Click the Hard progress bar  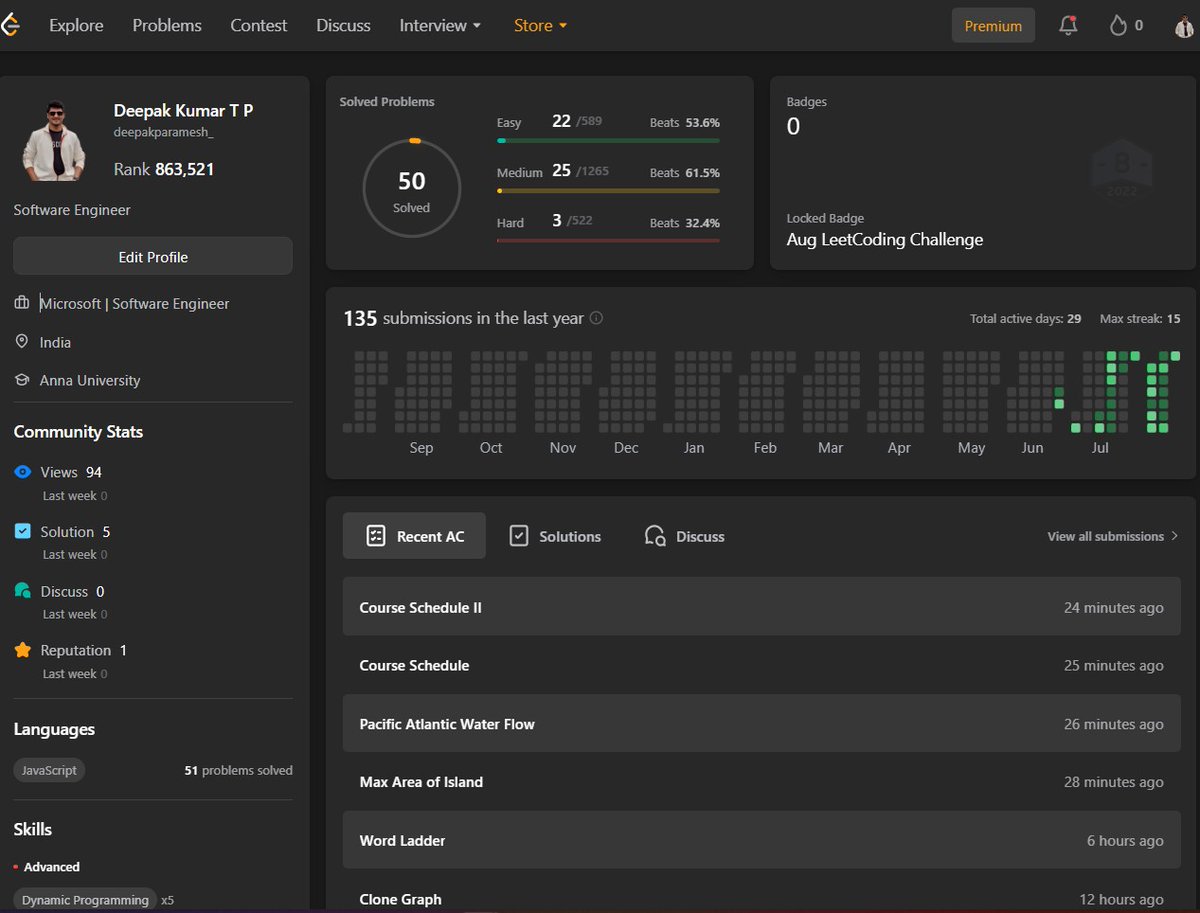click(x=608, y=240)
